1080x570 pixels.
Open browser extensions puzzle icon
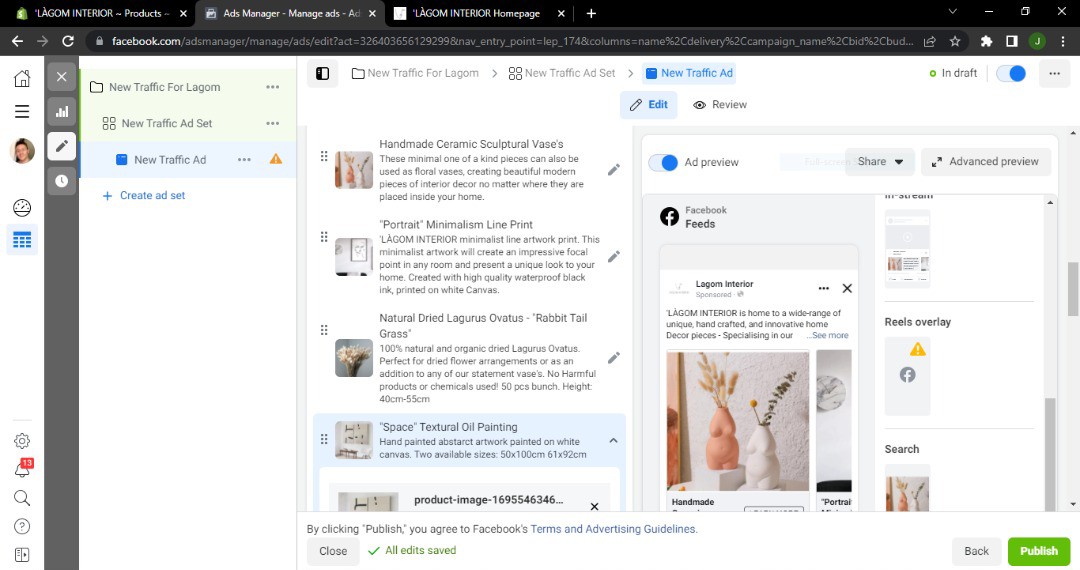pyautogui.click(x=986, y=41)
